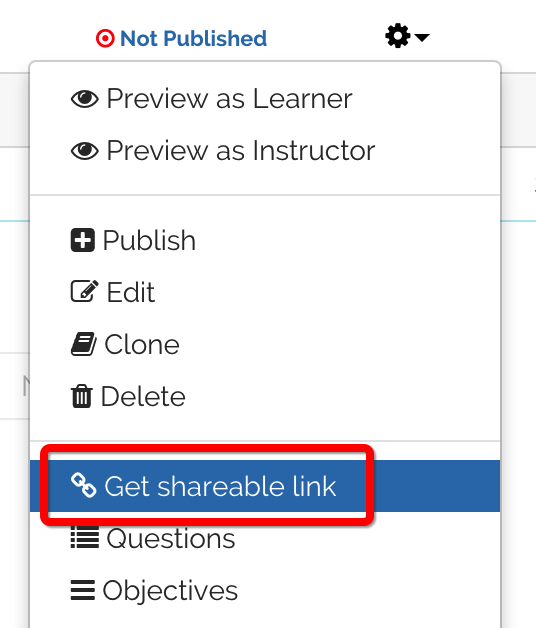Image resolution: width=536 pixels, height=628 pixels.
Task: Click the eye icon beside Preview as Learner
Action: tap(85, 99)
